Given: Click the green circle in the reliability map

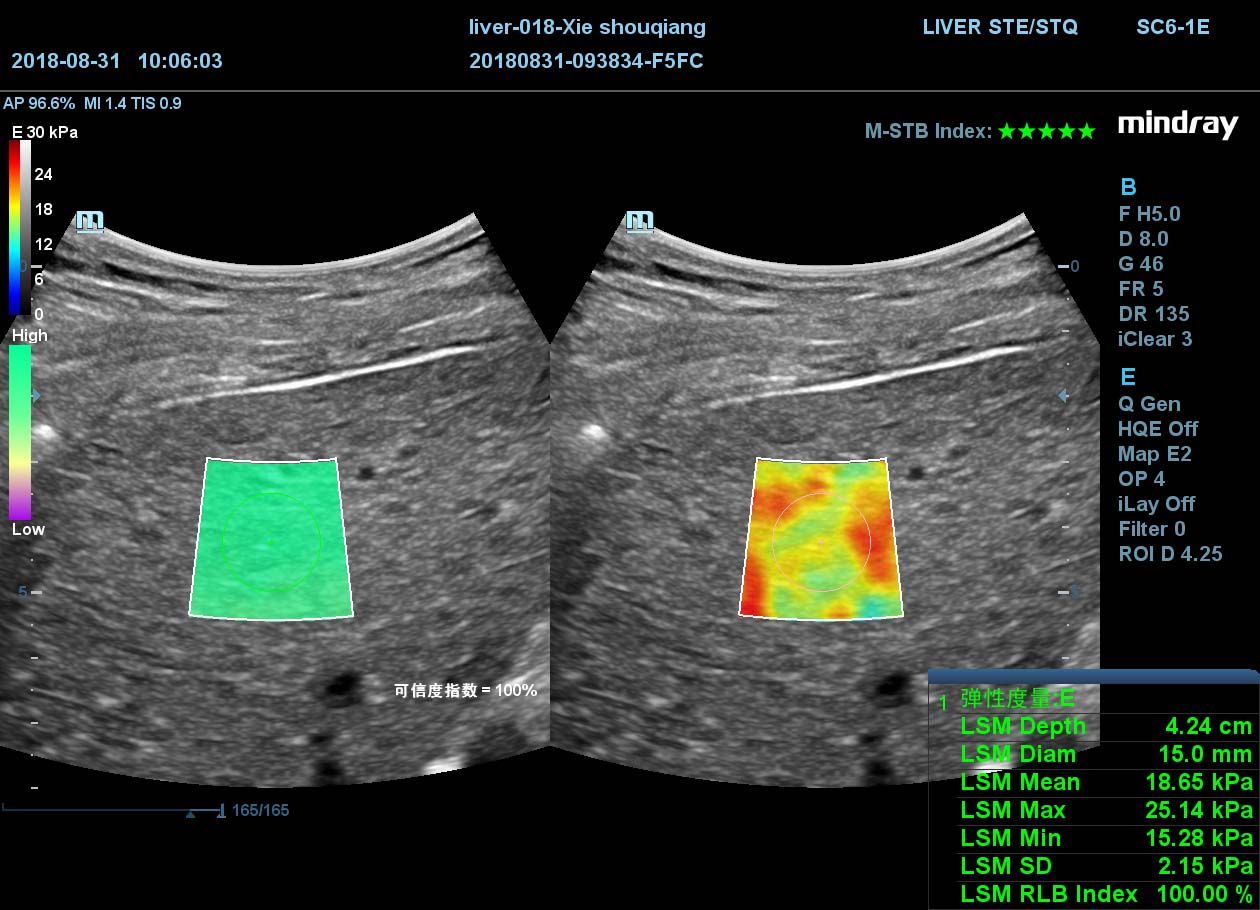Looking at the screenshot, I should click(271, 541).
